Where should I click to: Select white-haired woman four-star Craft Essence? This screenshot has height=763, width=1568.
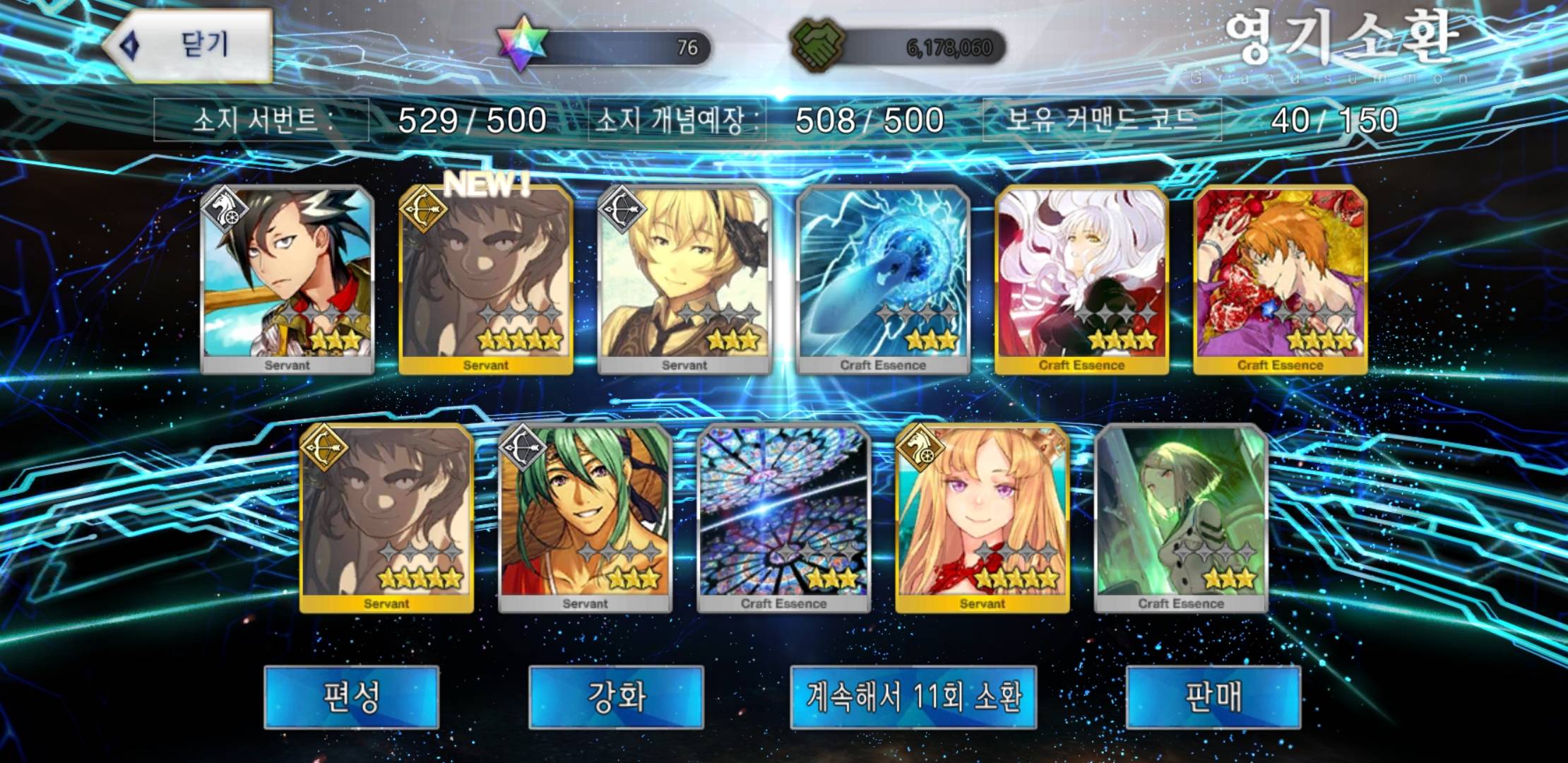tap(1081, 280)
